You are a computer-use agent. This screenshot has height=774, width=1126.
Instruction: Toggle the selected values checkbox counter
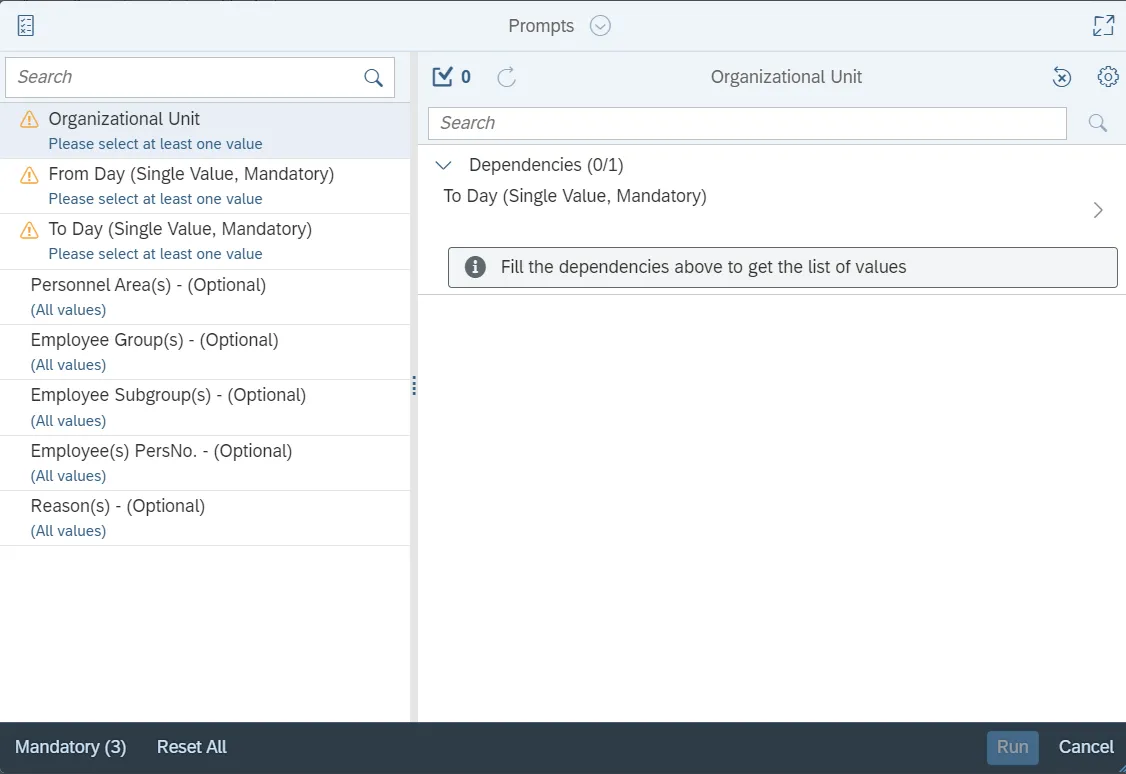(451, 77)
